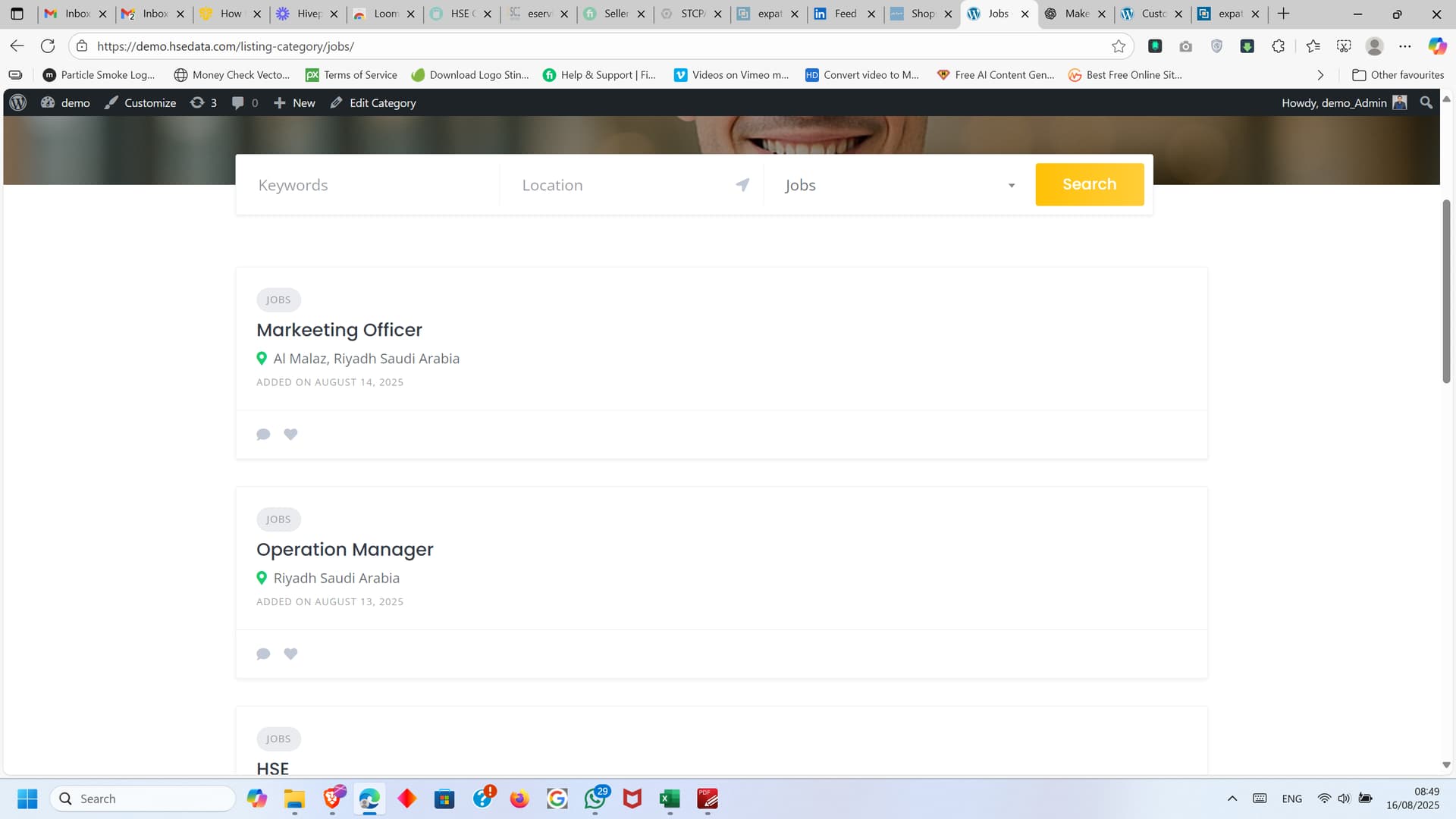
Task: Switch to the LinkedIn Feed tab
Action: tap(843, 14)
